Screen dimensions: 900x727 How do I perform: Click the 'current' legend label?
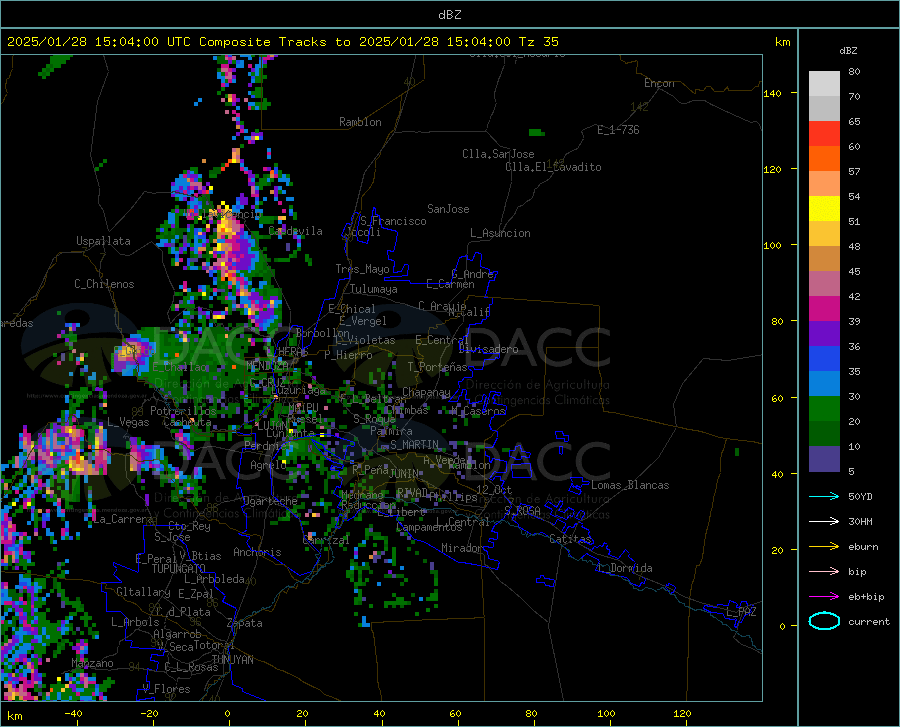pos(869,621)
